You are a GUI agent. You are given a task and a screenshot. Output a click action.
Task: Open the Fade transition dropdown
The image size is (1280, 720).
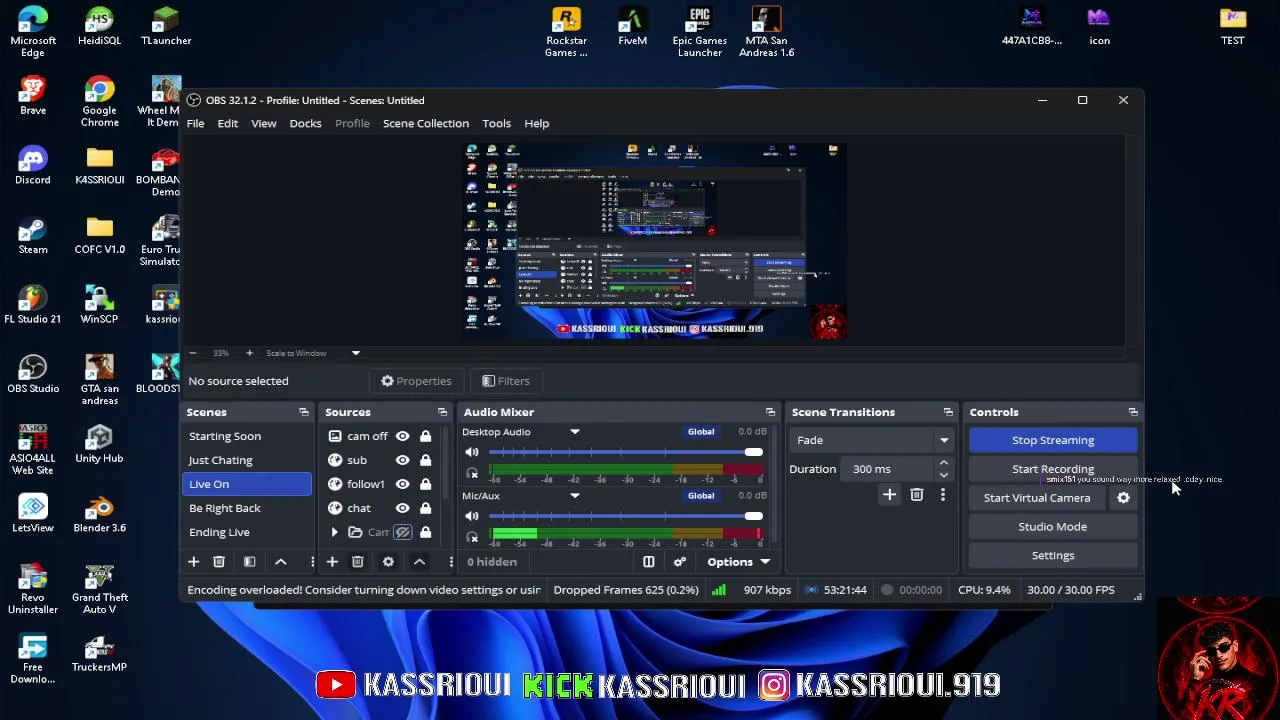click(x=872, y=440)
